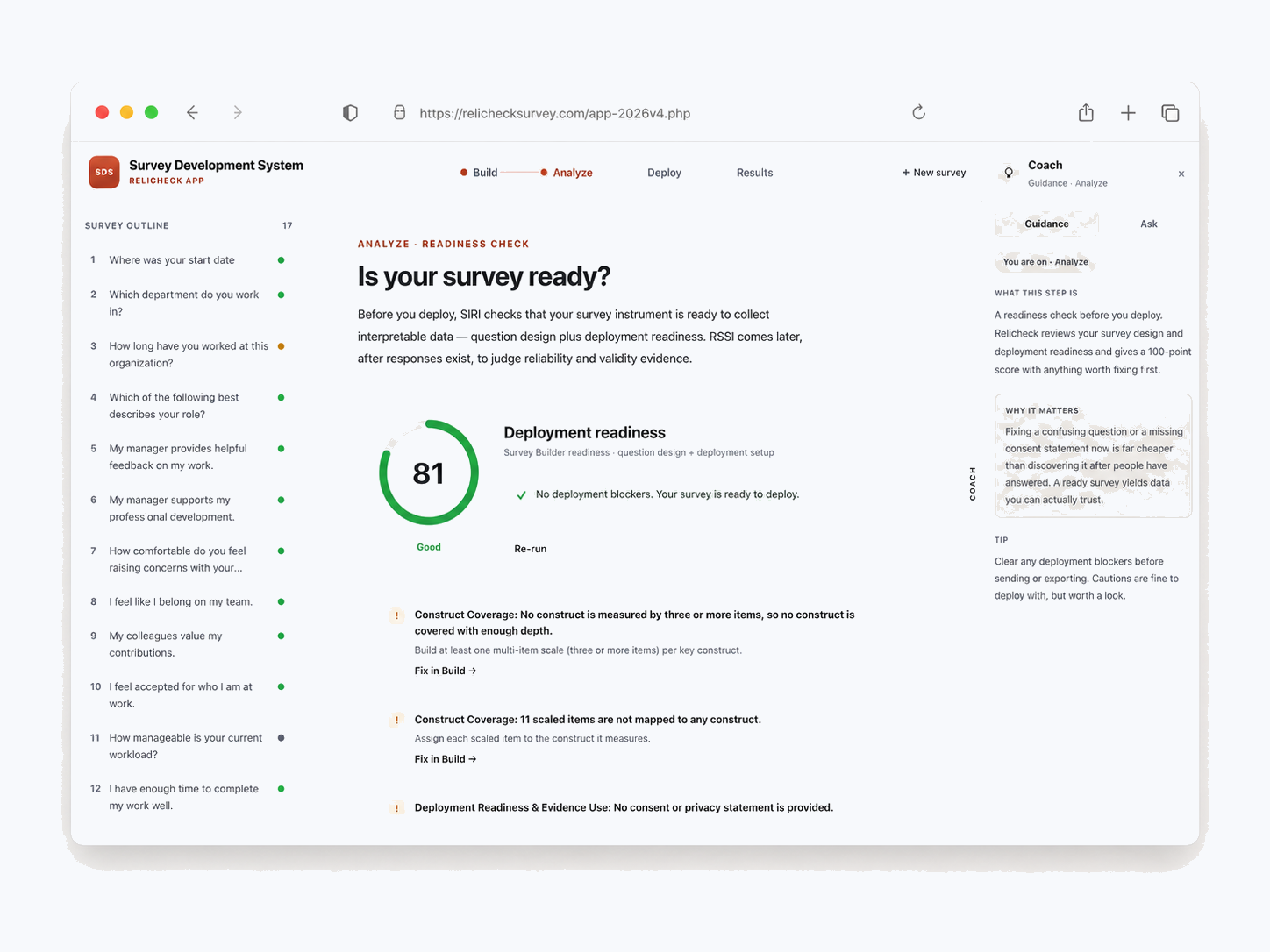The height and width of the screenshot is (952, 1270).
Task: Toggle the vertical COACH side tab
Action: pyautogui.click(x=972, y=484)
